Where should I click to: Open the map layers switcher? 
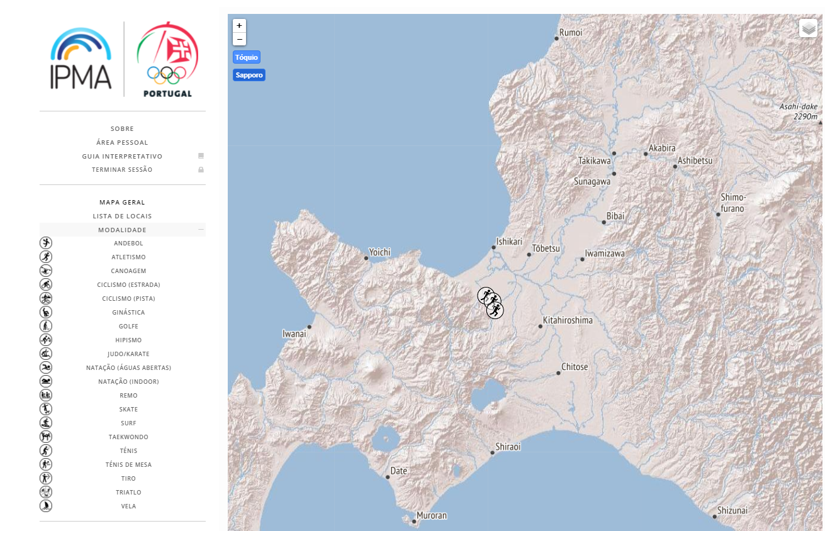tap(808, 28)
